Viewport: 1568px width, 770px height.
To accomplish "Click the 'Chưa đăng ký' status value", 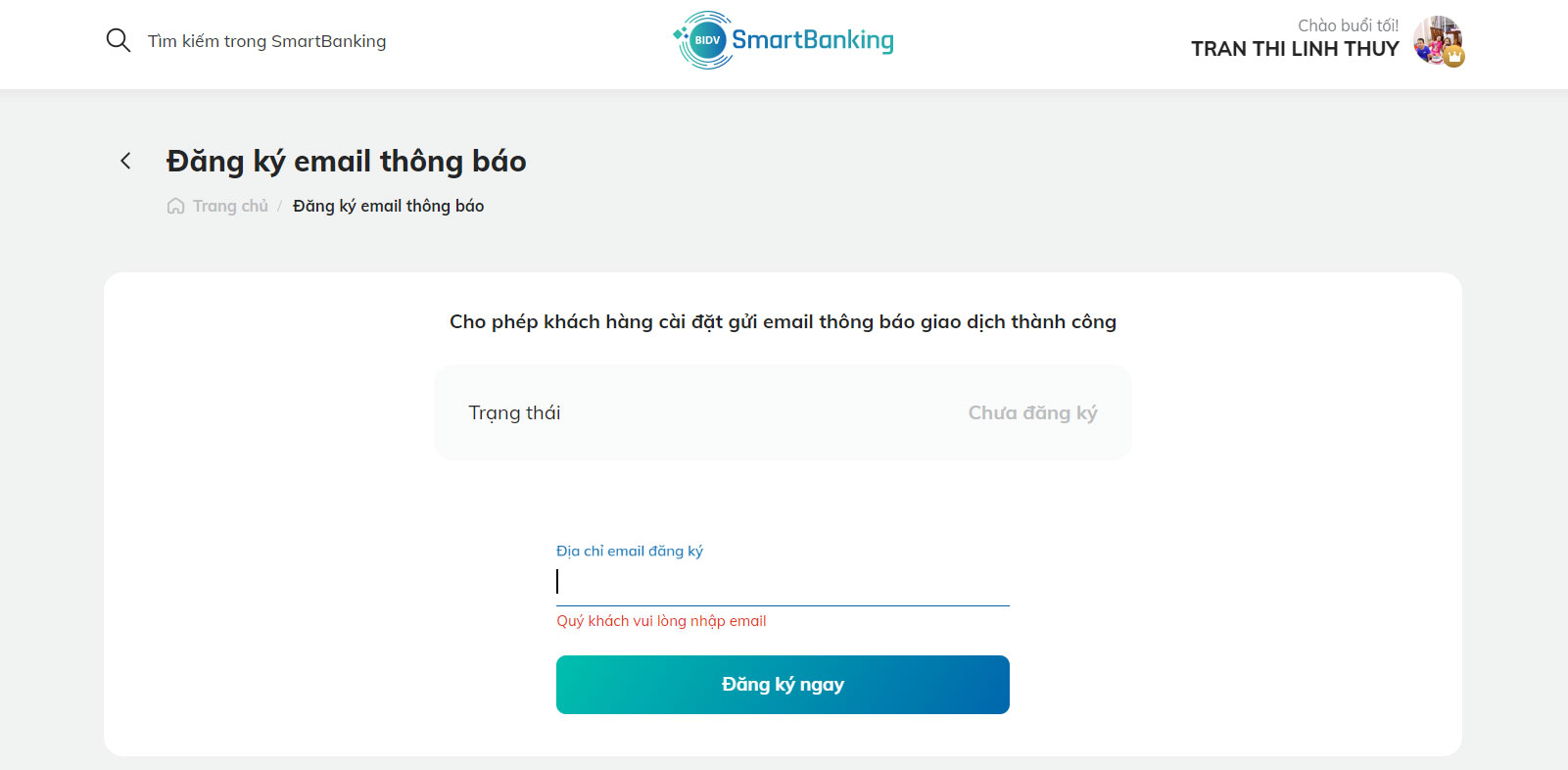I will click(x=1032, y=412).
